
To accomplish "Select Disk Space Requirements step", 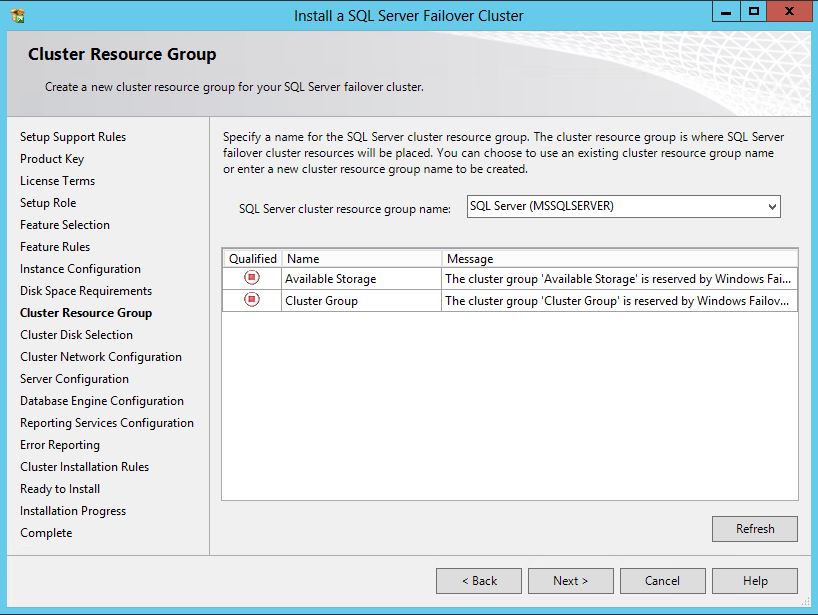I will coord(86,291).
